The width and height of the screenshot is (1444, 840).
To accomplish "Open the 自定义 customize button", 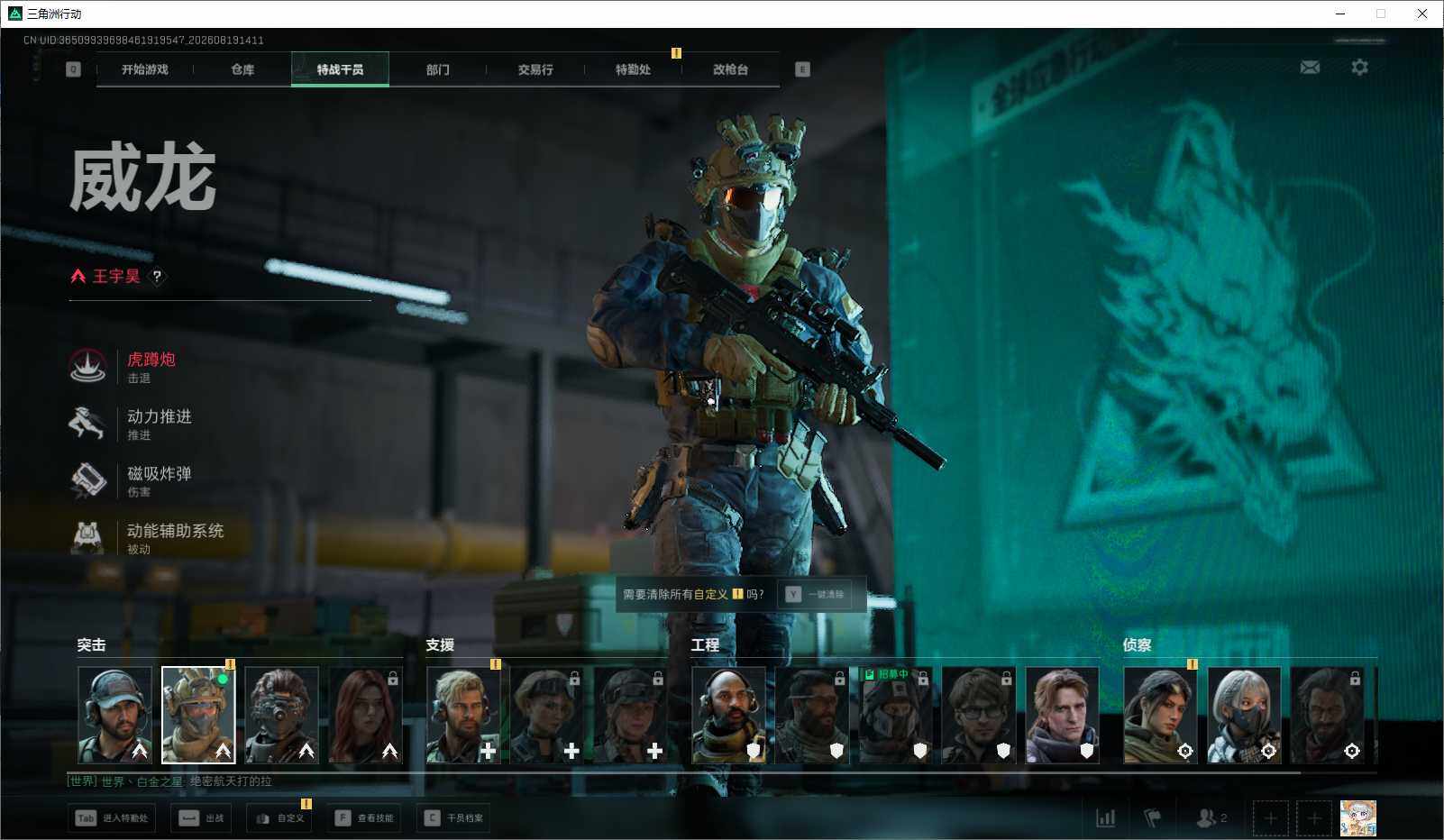I will [279, 817].
